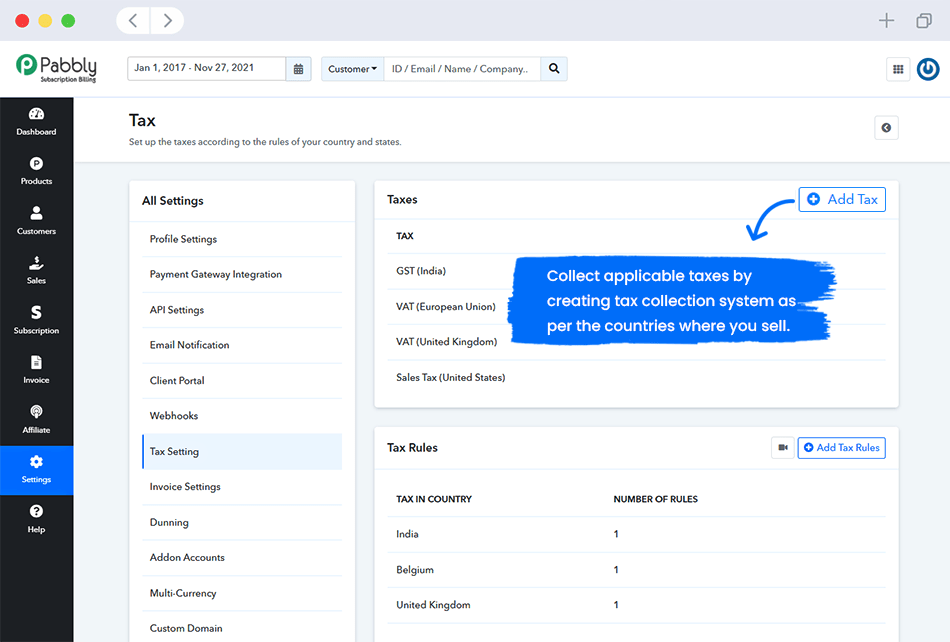Click the Add Tax button
This screenshot has height=642, width=950.
point(842,199)
